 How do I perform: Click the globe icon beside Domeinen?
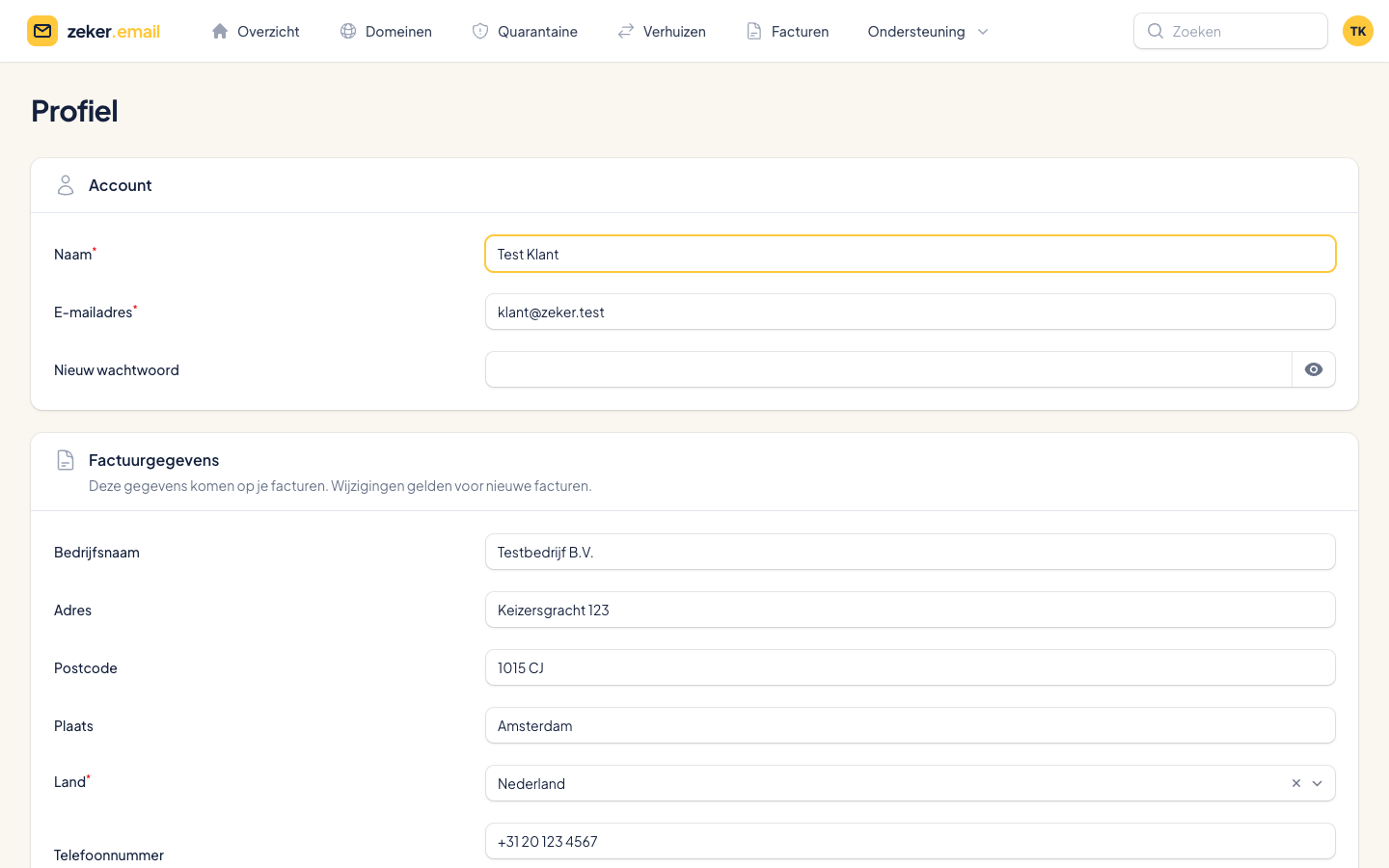[348, 31]
